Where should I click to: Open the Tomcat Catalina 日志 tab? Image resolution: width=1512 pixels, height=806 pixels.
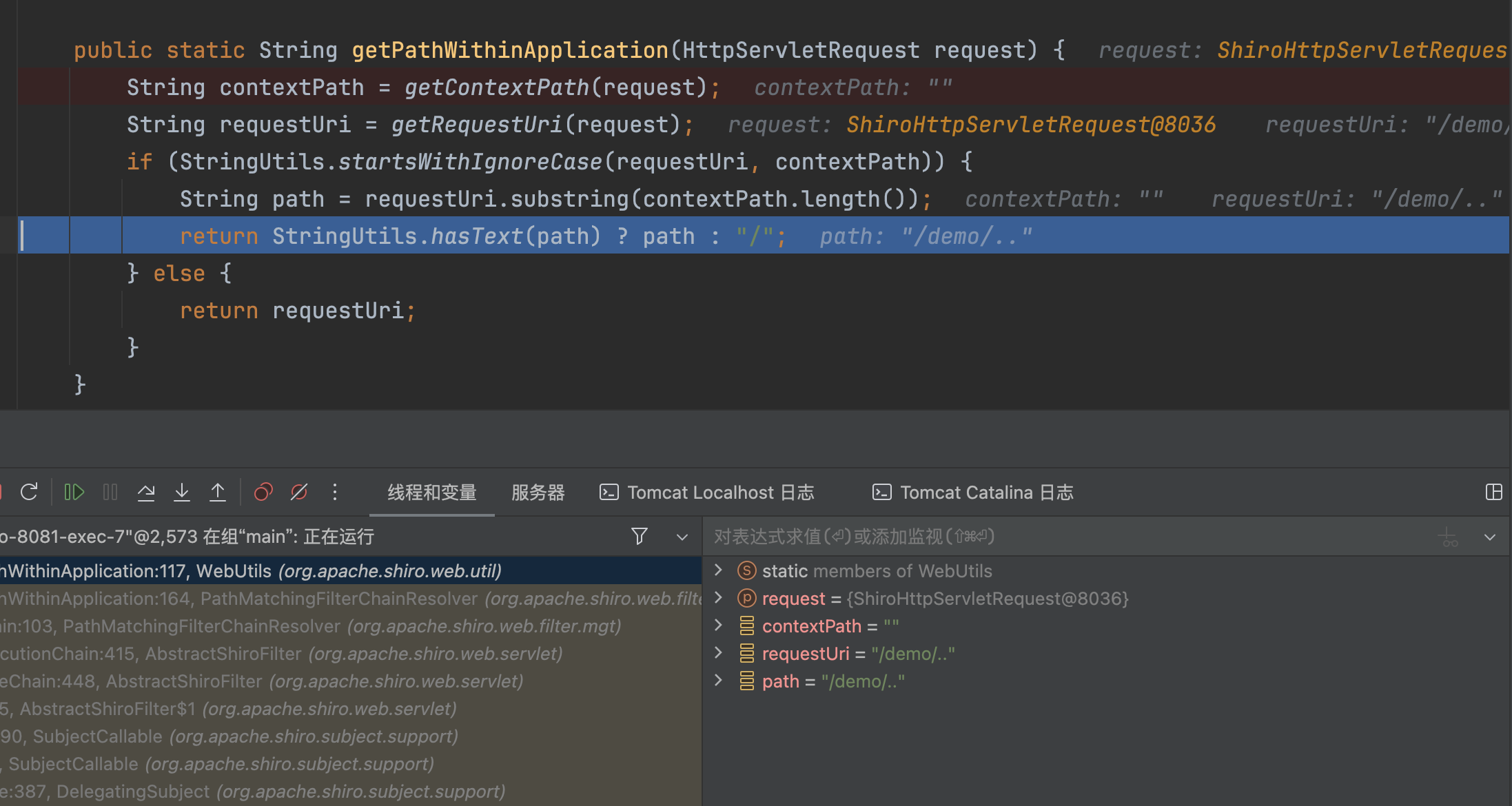(x=973, y=493)
